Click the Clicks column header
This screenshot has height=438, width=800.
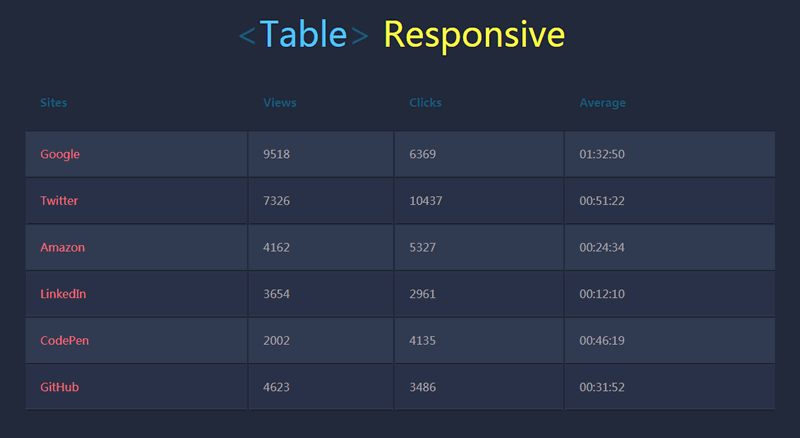point(426,103)
